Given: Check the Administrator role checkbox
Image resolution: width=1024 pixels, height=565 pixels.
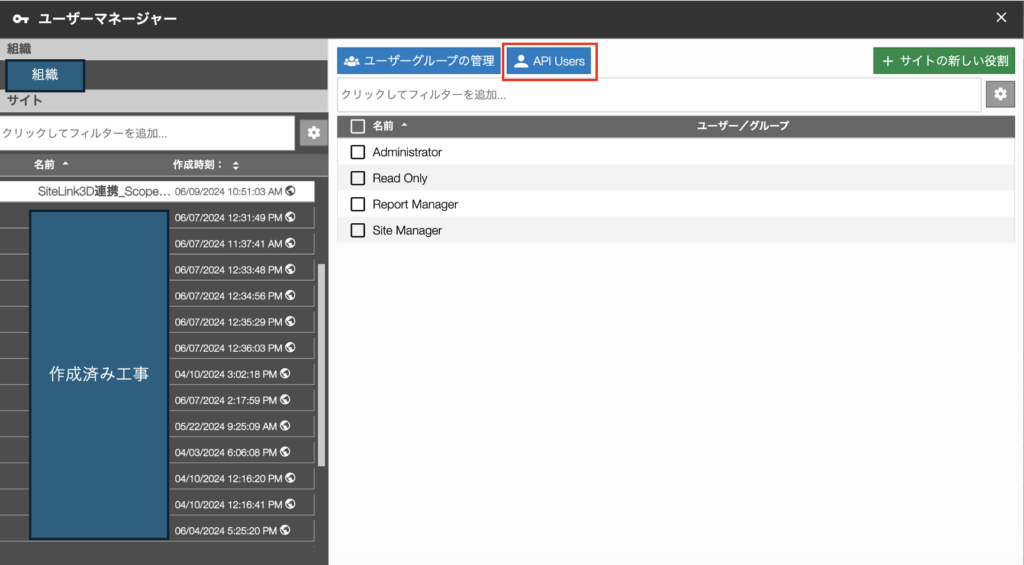Looking at the screenshot, I should point(358,152).
